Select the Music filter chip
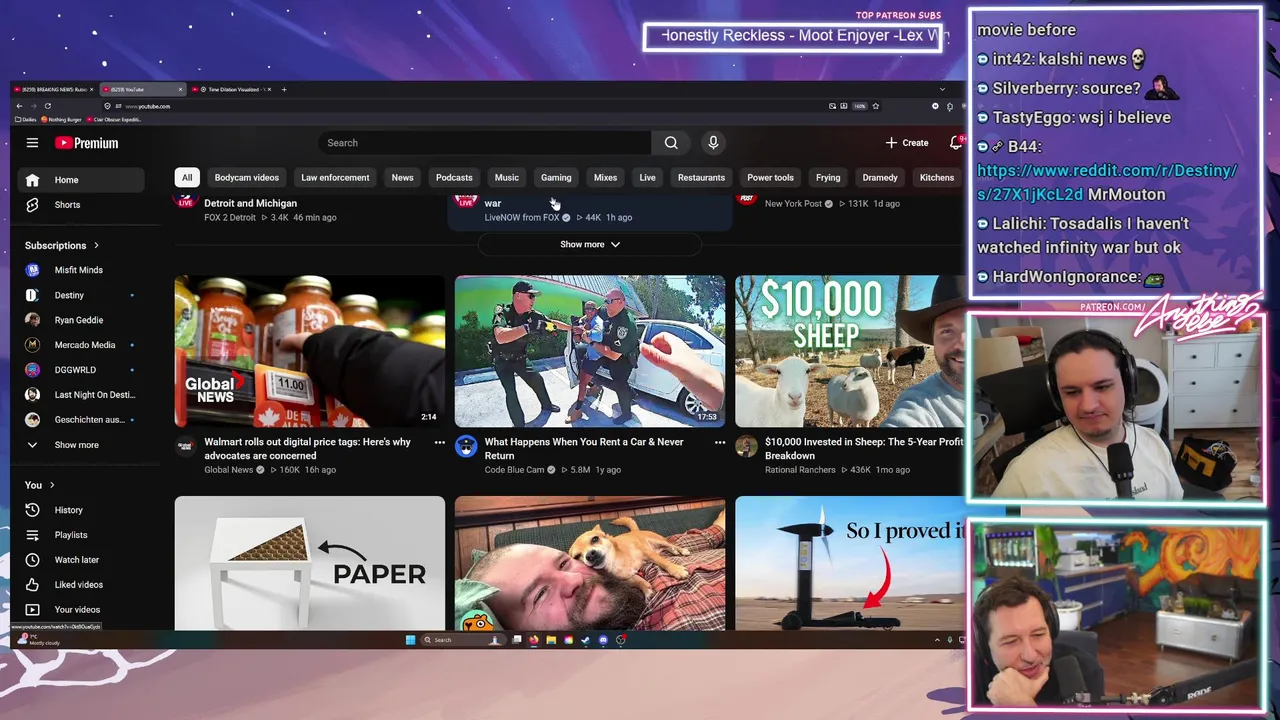Screen dimensions: 1280x720 click(x=507, y=178)
